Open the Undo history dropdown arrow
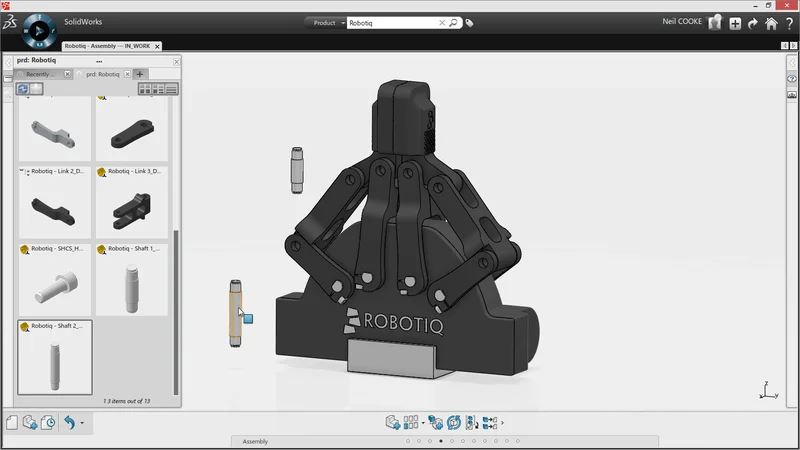800x450 pixels. point(82,423)
